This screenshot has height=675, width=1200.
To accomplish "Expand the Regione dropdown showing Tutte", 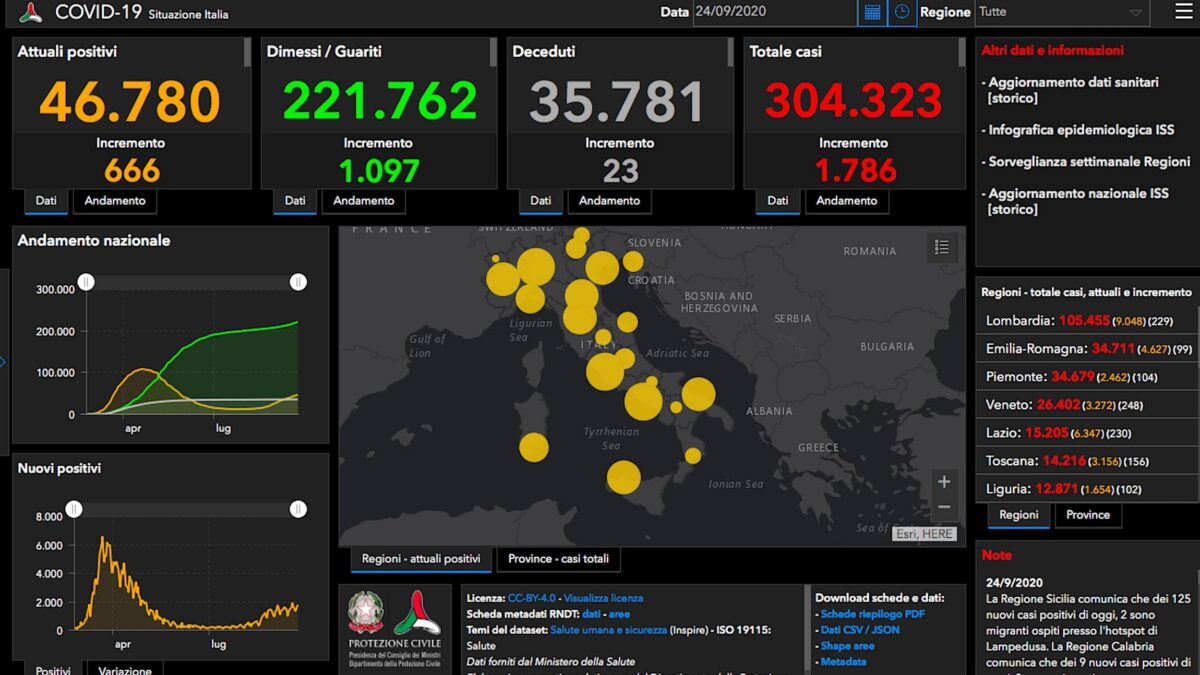I will click(x=1061, y=12).
